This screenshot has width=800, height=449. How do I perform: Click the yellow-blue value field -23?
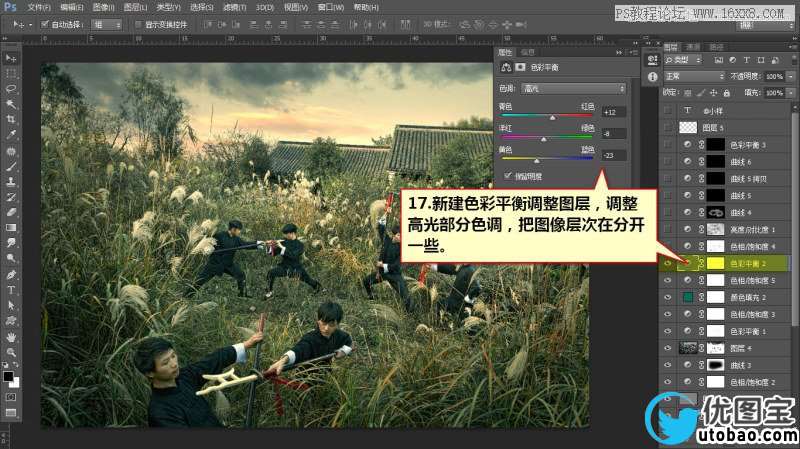(x=613, y=155)
